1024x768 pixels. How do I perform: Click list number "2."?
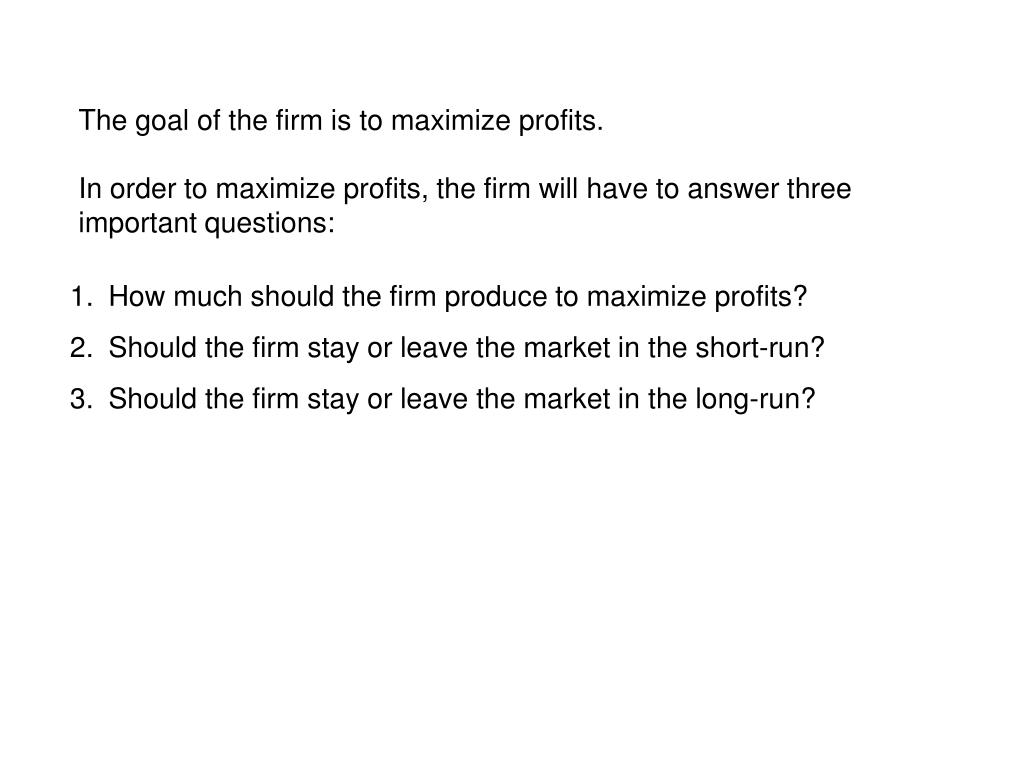click(x=82, y=348)
